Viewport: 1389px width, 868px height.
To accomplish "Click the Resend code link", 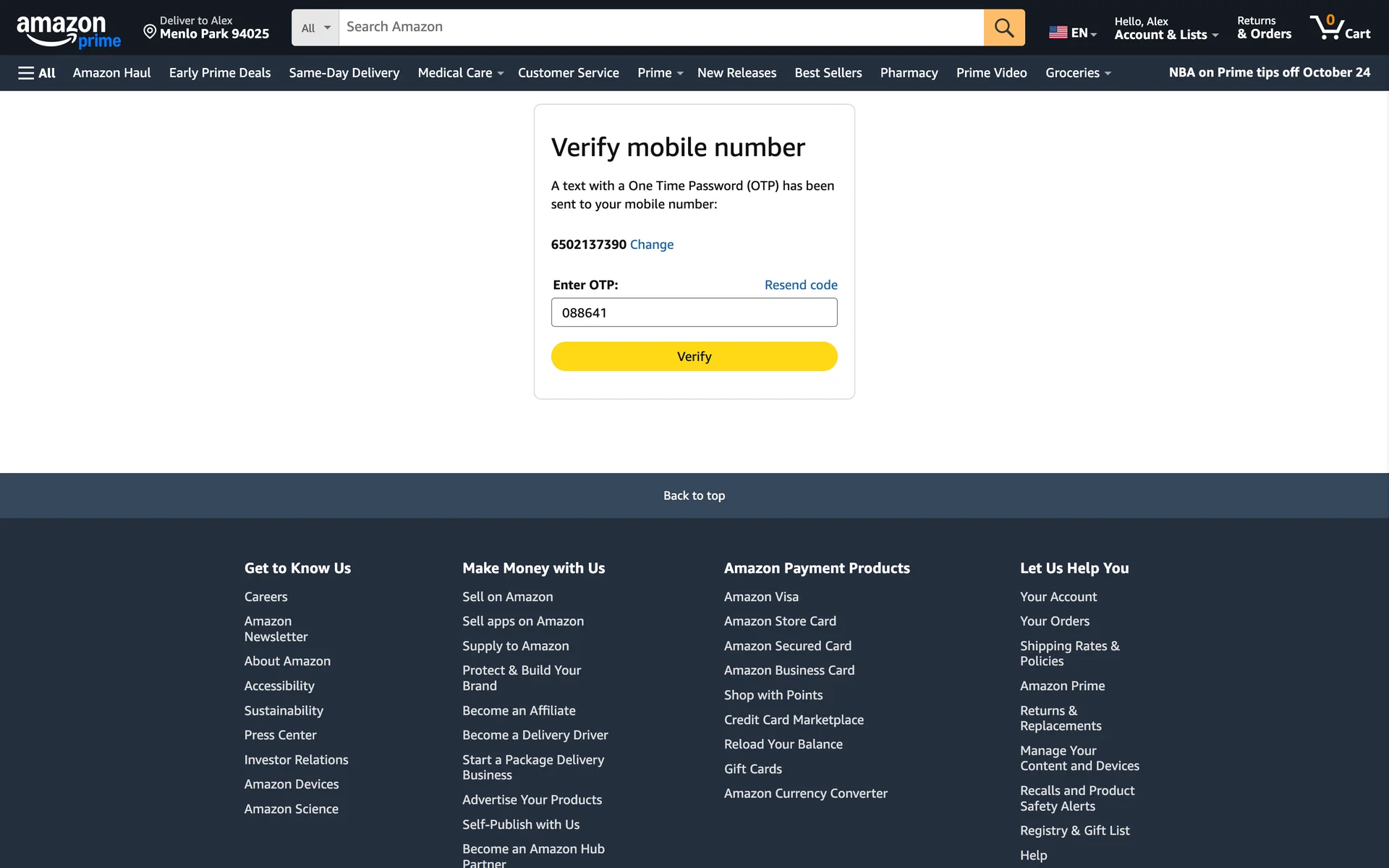I will (800, 285).
